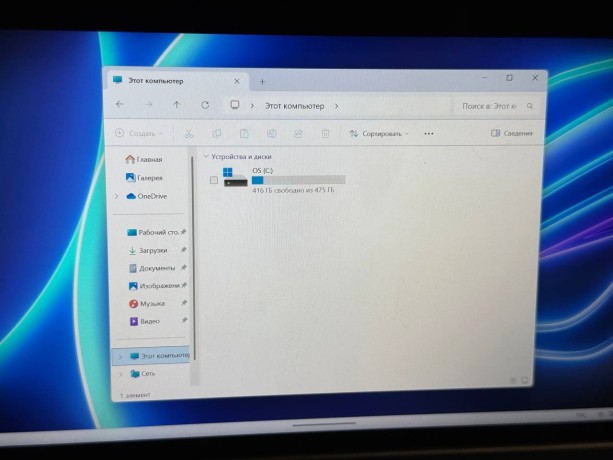This screenshot has height=460, width=613.
Task: Tick the checkbox beside OS (C:) drive
Action: pyautogui.click(x=214, y=180)
